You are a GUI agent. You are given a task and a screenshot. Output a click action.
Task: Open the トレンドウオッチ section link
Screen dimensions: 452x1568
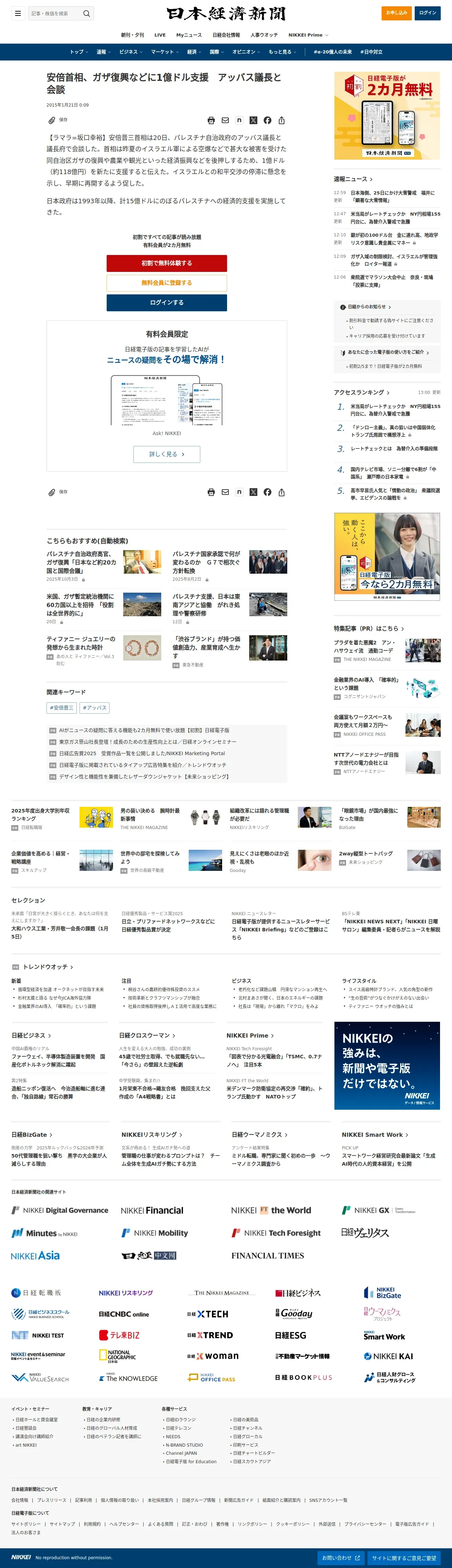(48, 967)
